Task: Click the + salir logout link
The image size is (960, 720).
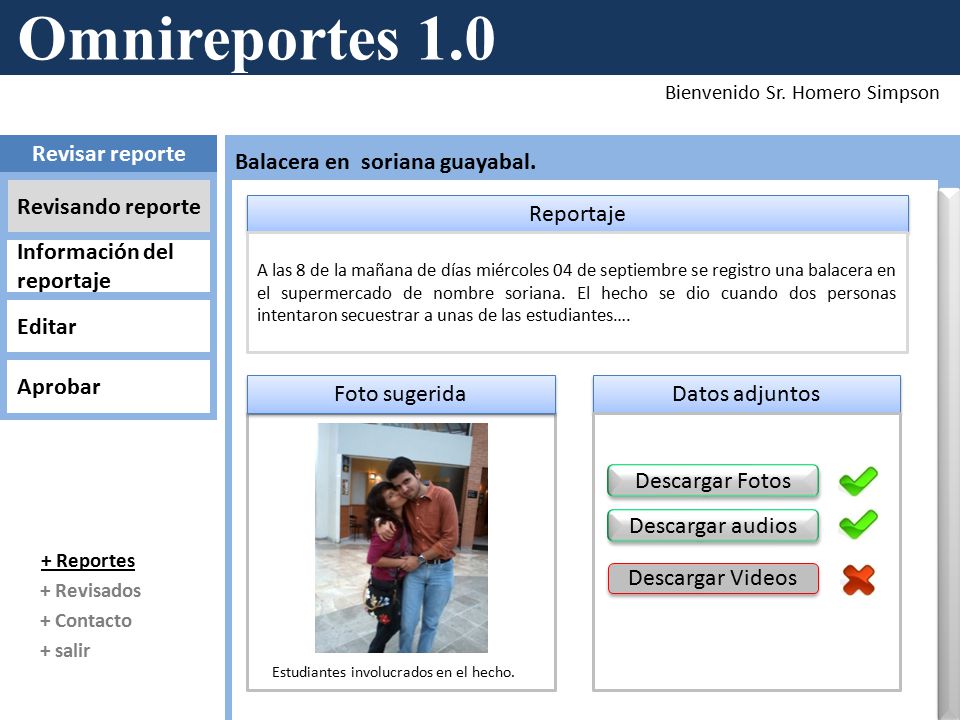Action: [x=65, y=650]
